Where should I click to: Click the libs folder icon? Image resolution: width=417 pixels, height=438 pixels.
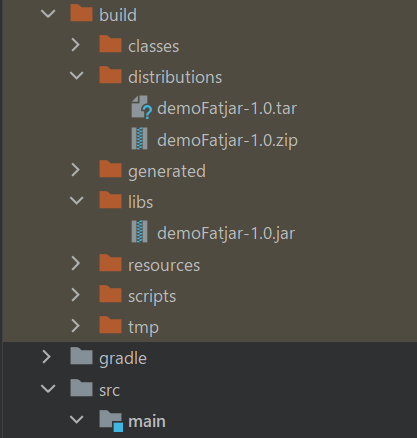(x=110, y=200)
